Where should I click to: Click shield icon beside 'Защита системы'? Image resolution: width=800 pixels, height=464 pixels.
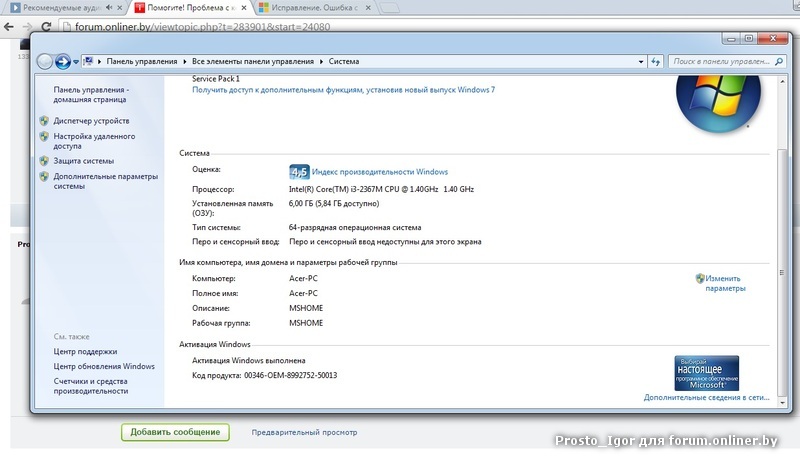tap(44, 161)
